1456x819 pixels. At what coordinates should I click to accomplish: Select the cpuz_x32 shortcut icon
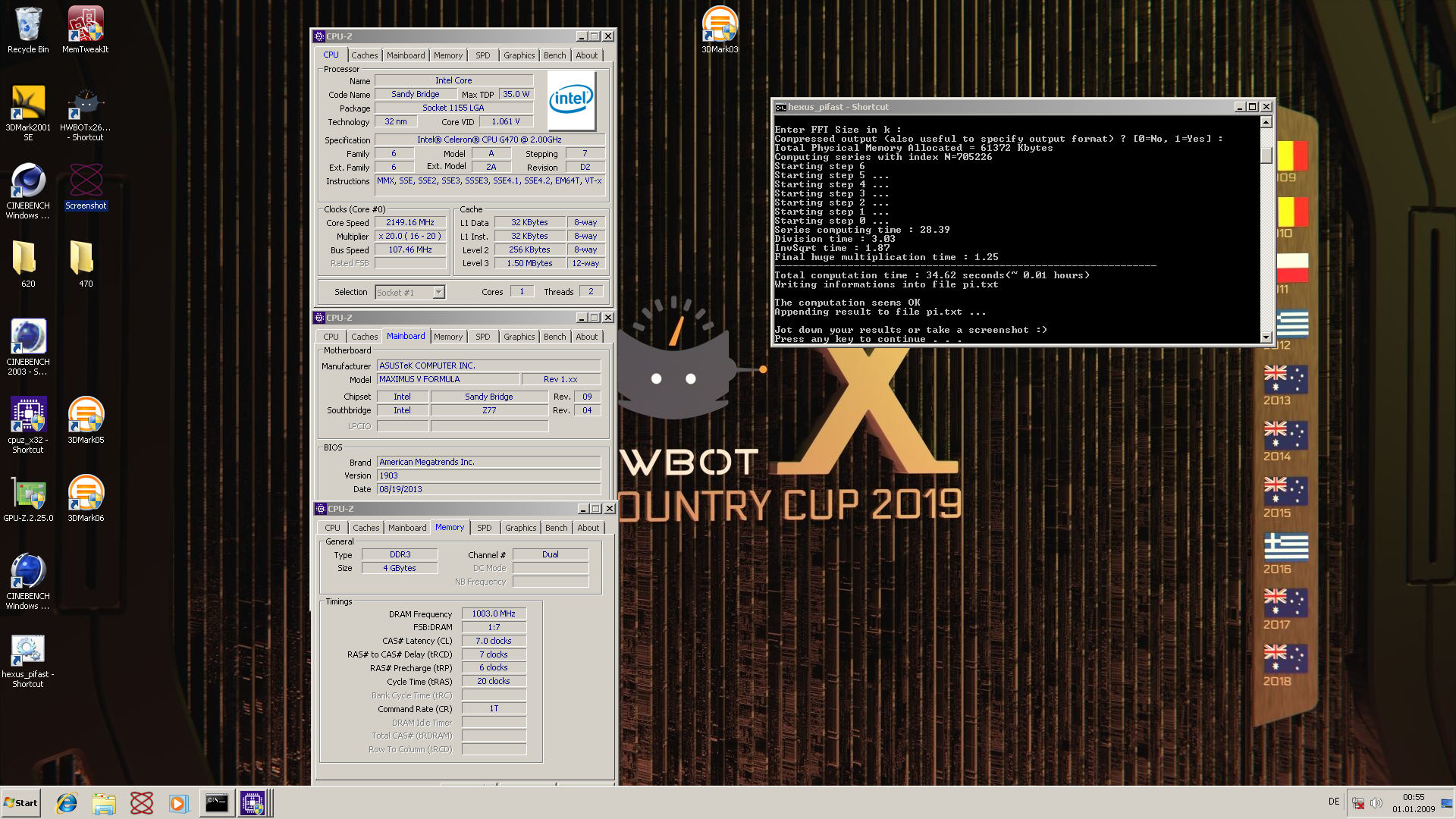(28, 425)
